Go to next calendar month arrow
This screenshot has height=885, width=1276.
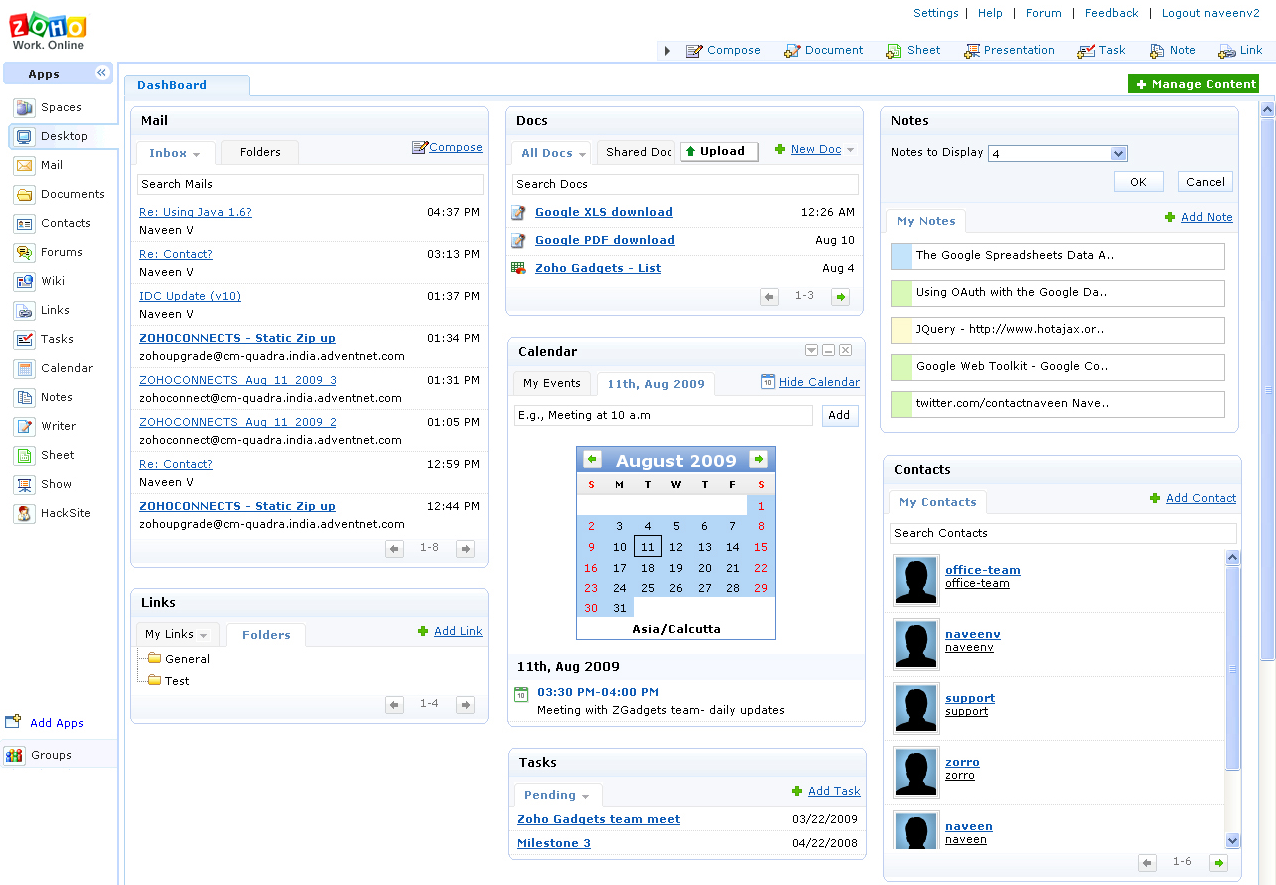pos(759,459)
